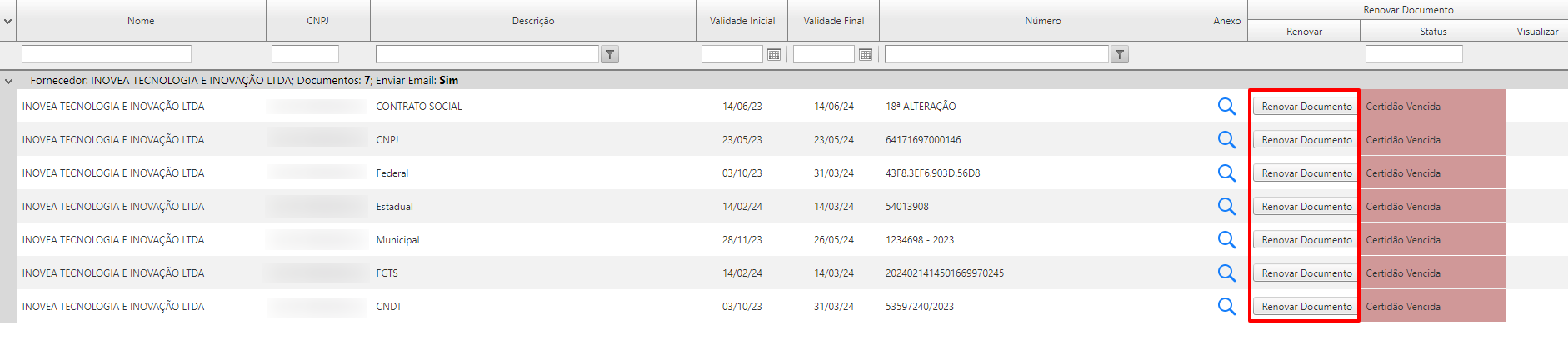This screenshot has height=345, width=1568.
Task: Click Renovar Documento for the FGTS row
Action: pyautogui.click(x=1306, y=273)
